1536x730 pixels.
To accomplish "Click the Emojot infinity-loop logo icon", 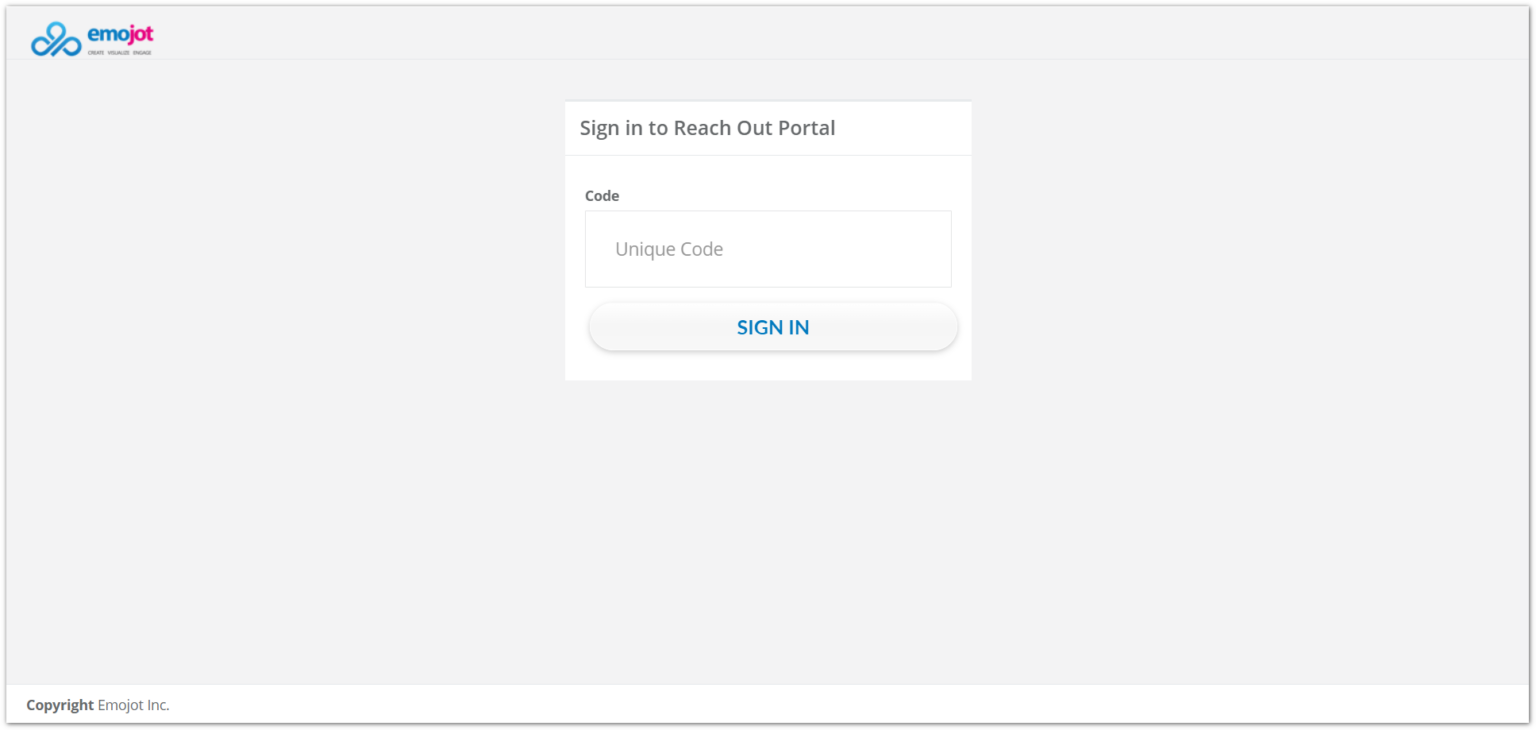I will 55,40.
